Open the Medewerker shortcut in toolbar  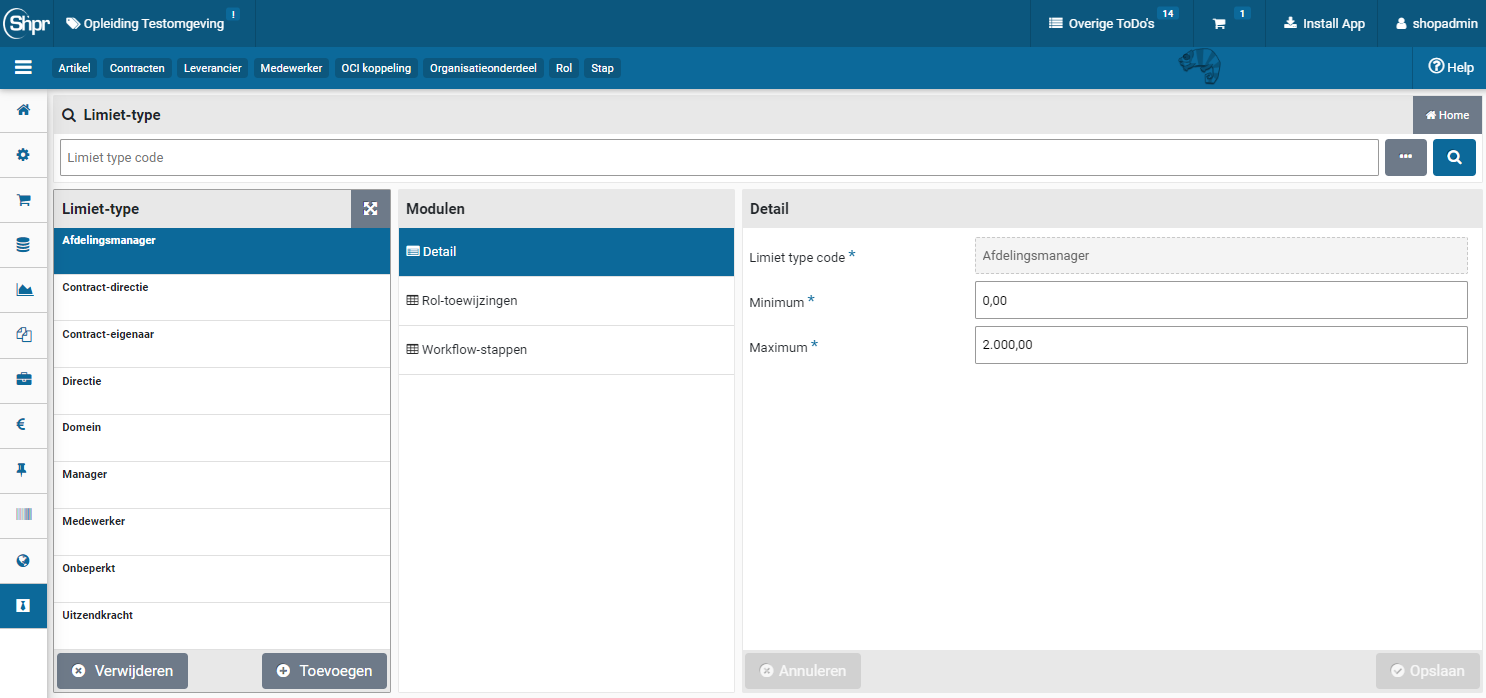coord(291,68)
